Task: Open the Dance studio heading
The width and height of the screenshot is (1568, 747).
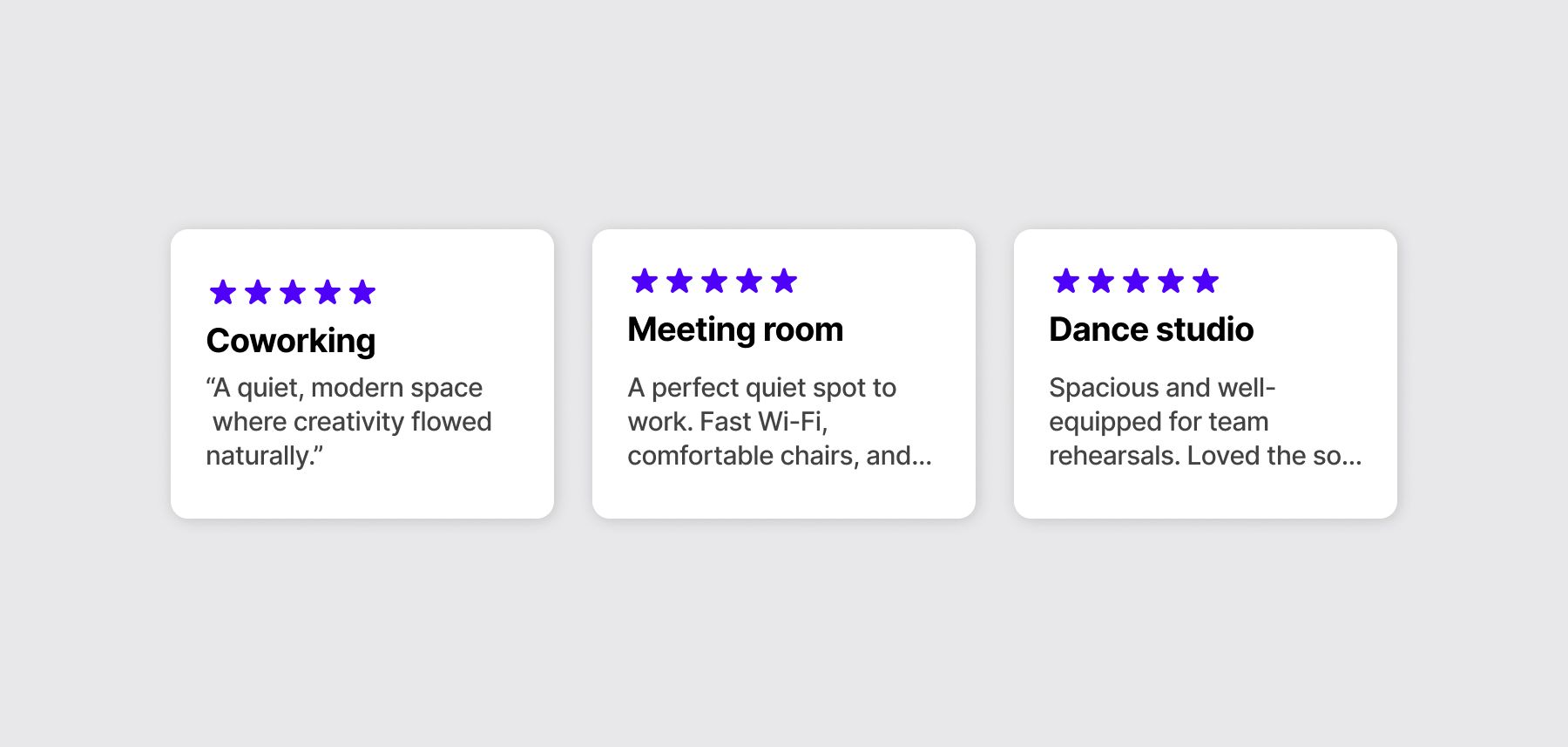Action: tap(1151, 329)
